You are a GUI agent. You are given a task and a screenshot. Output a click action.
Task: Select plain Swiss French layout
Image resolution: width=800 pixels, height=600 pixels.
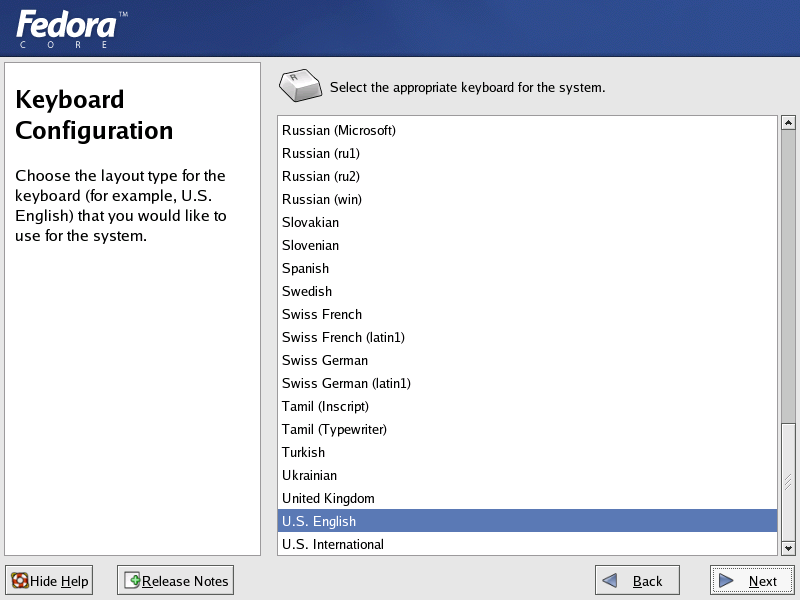[527, 314]
